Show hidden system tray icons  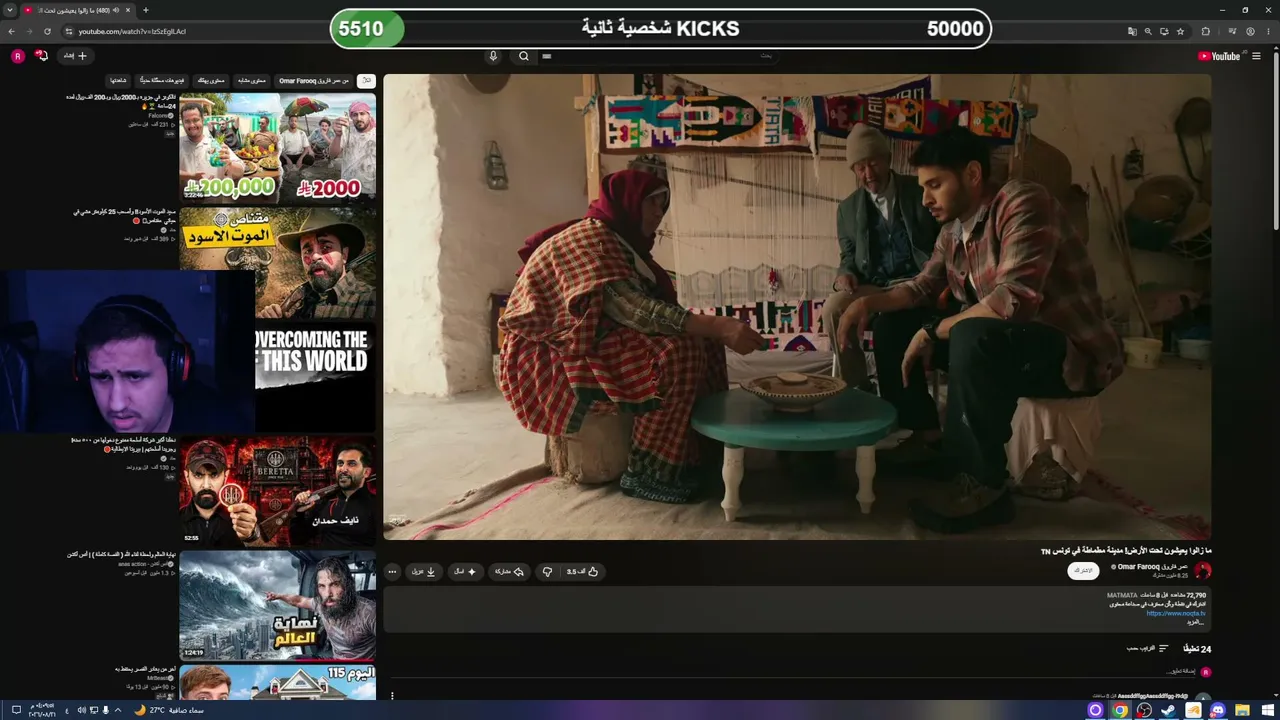click(118, 710)
